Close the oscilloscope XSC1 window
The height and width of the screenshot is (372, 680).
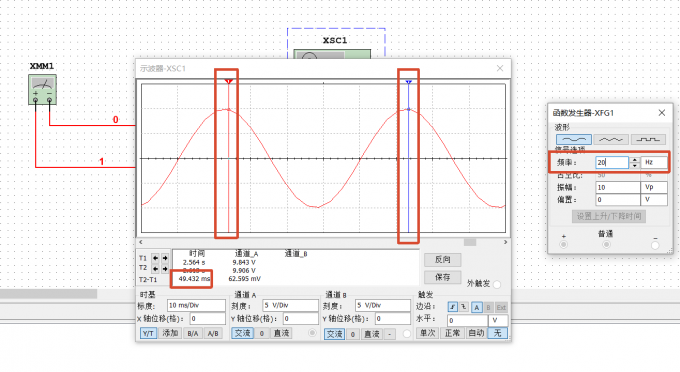(500, 68)
